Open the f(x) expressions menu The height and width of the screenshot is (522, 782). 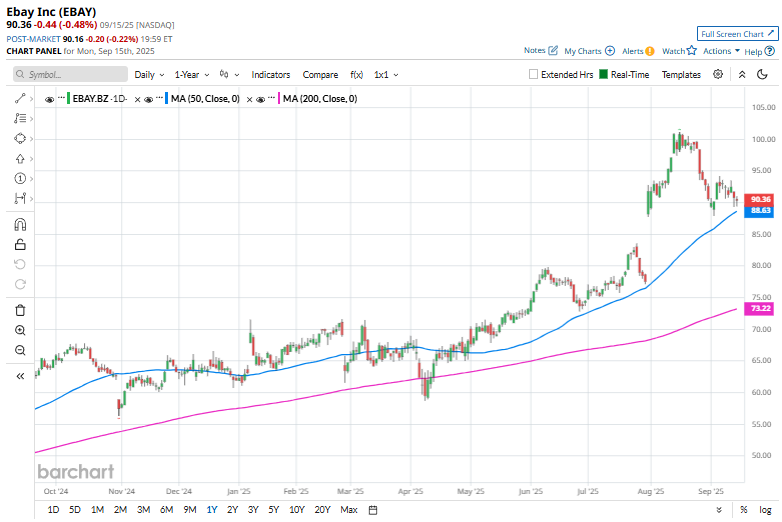coord(357,74)
